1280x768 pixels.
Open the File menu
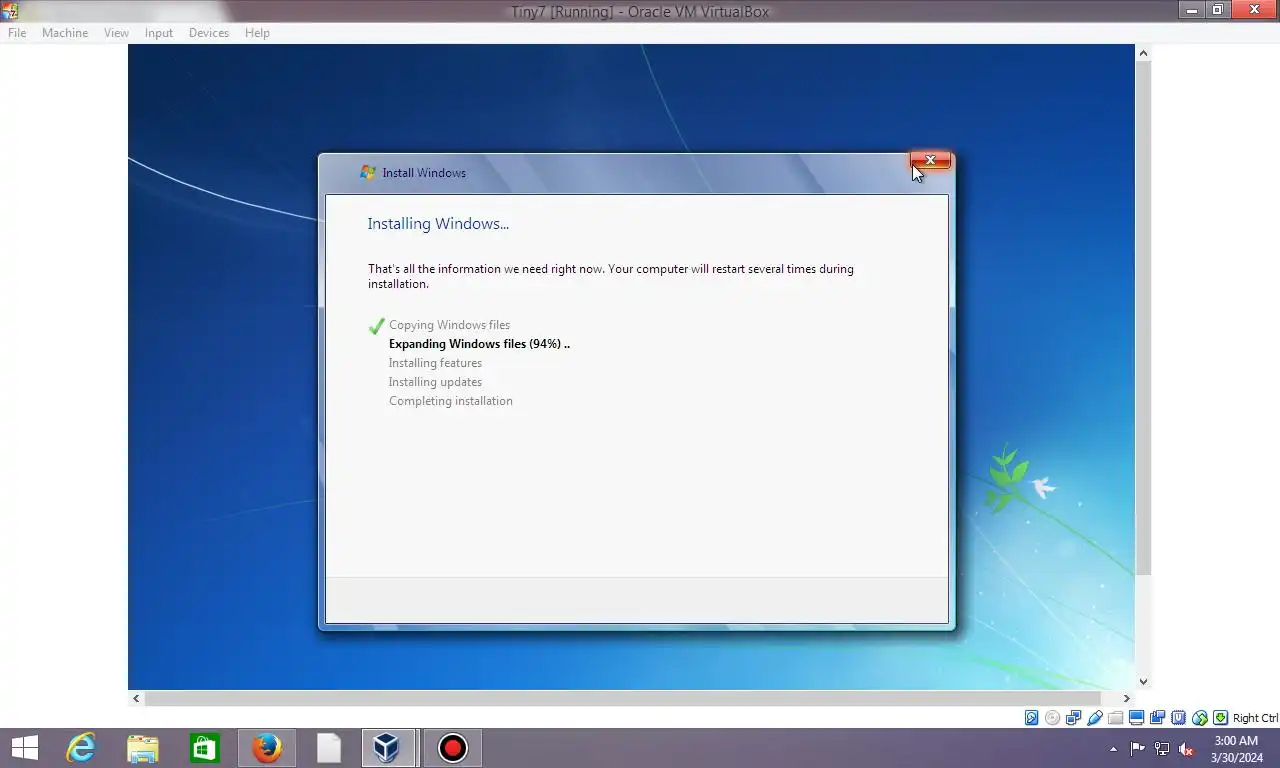coord(17,33)
